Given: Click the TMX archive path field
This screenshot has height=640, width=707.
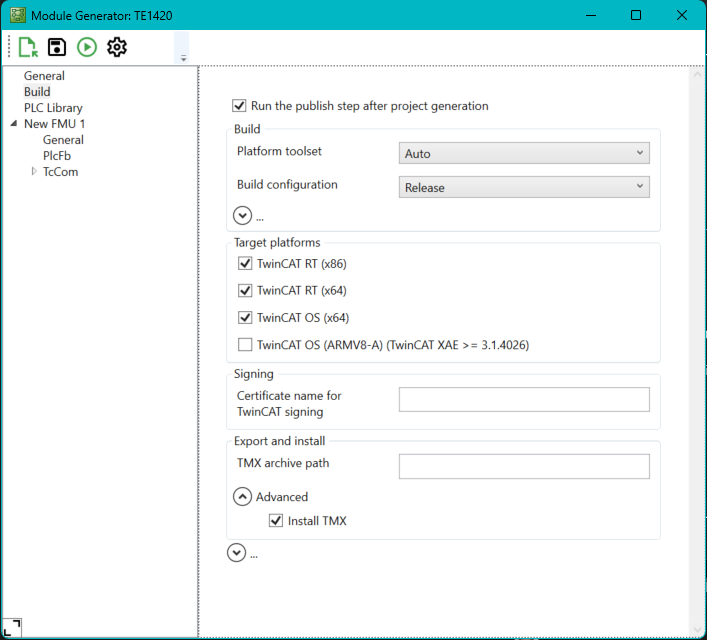Looking at the screenshot, I should pos(524,467).
